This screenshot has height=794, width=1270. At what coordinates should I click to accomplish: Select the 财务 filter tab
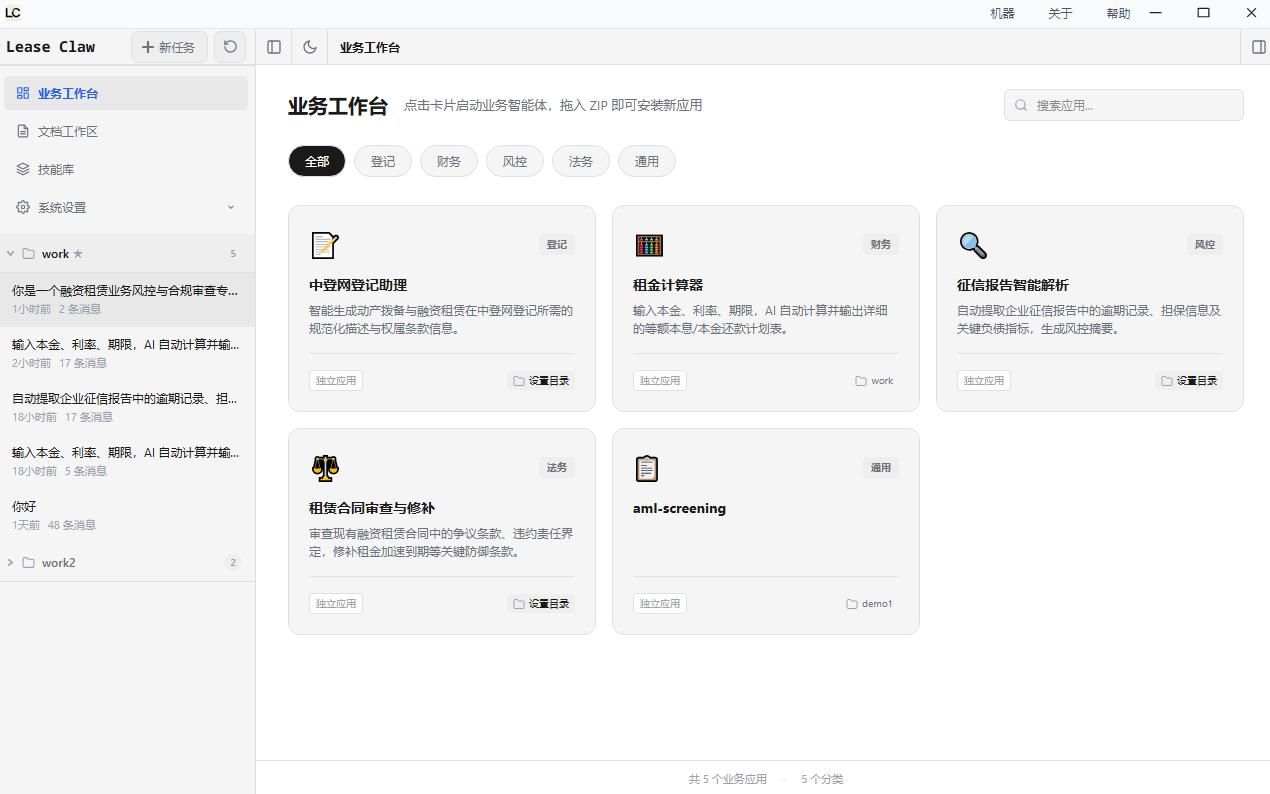tap(449, 161)
